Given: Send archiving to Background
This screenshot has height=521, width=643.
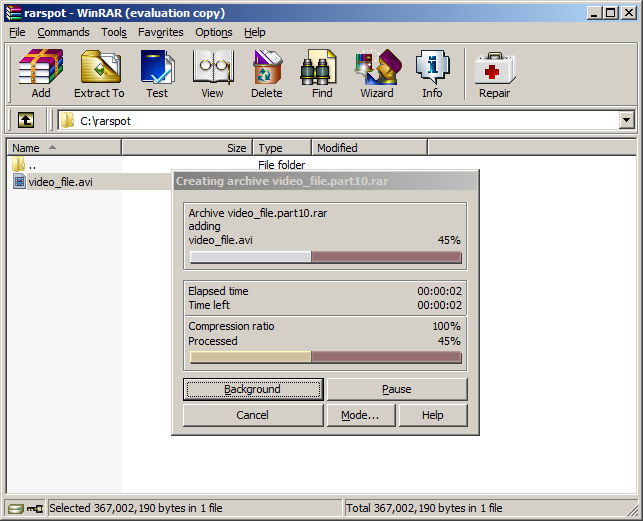Looking at the screenshot, I should (252, 389).
